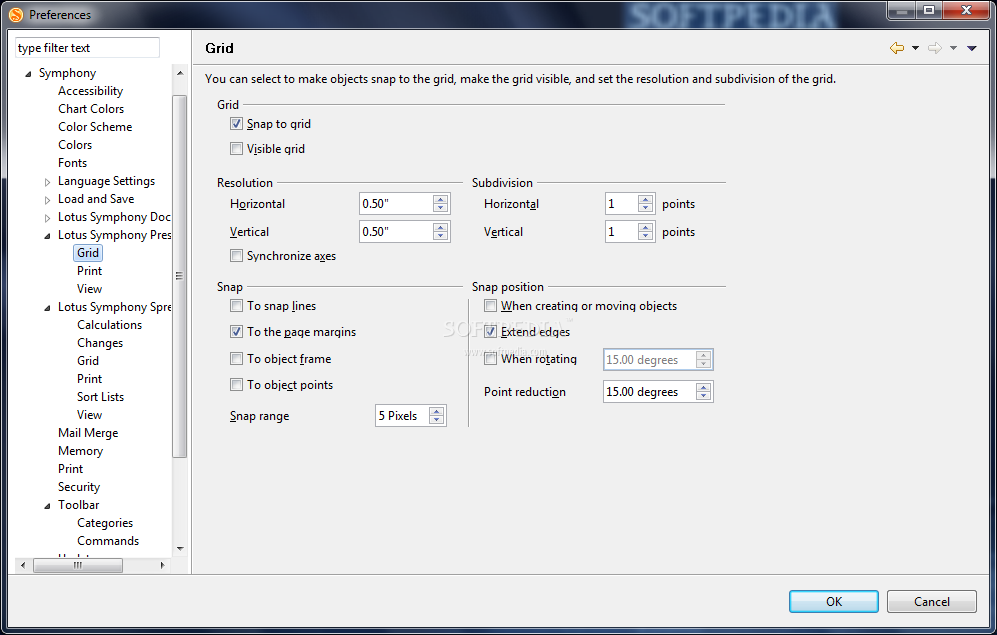Expand the Language Settings node
Screen dimensions: 997x635
[47, 182]
